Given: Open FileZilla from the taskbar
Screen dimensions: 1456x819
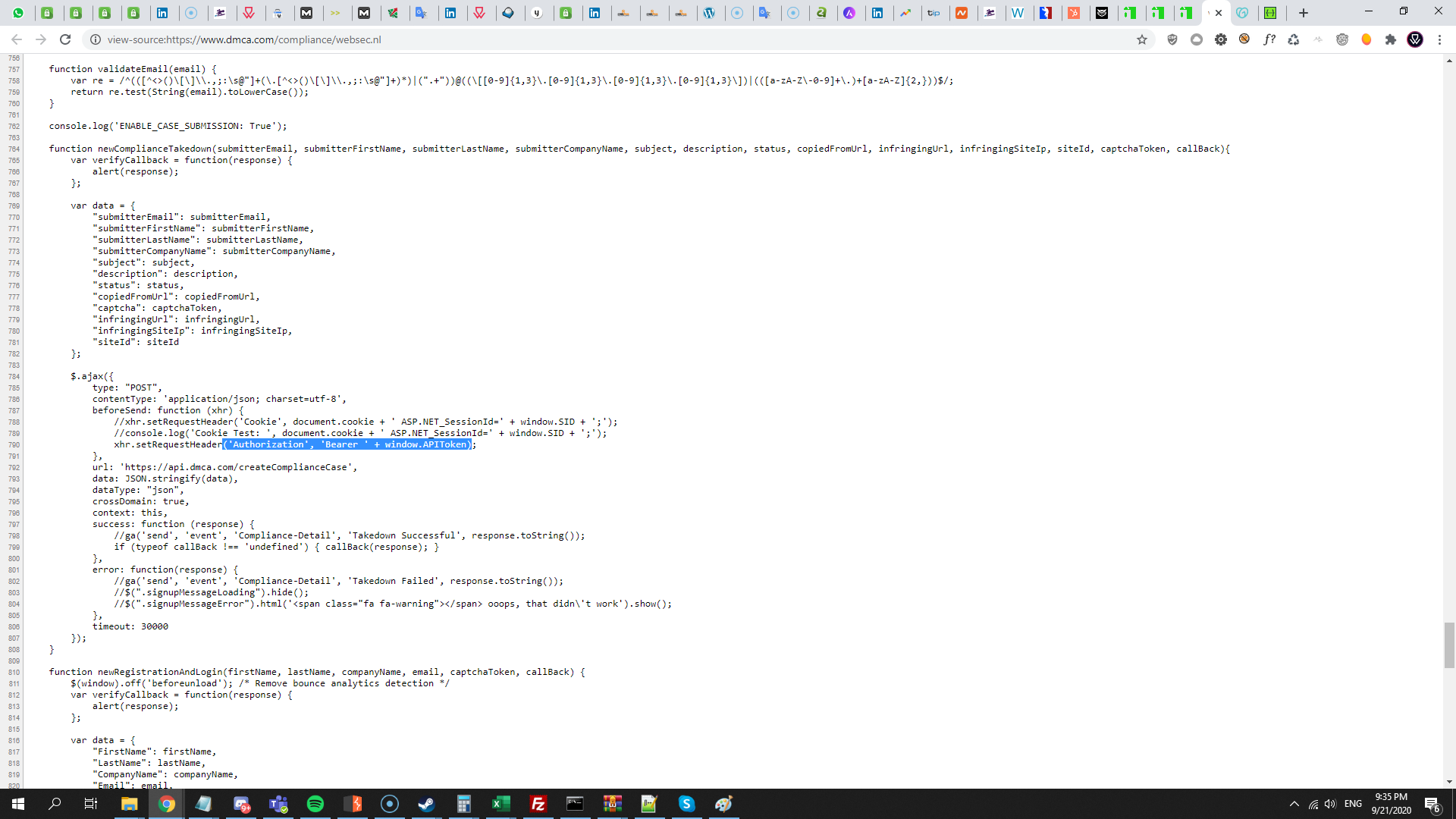Looking at the screenshot, I should click(x=538, y=804).
